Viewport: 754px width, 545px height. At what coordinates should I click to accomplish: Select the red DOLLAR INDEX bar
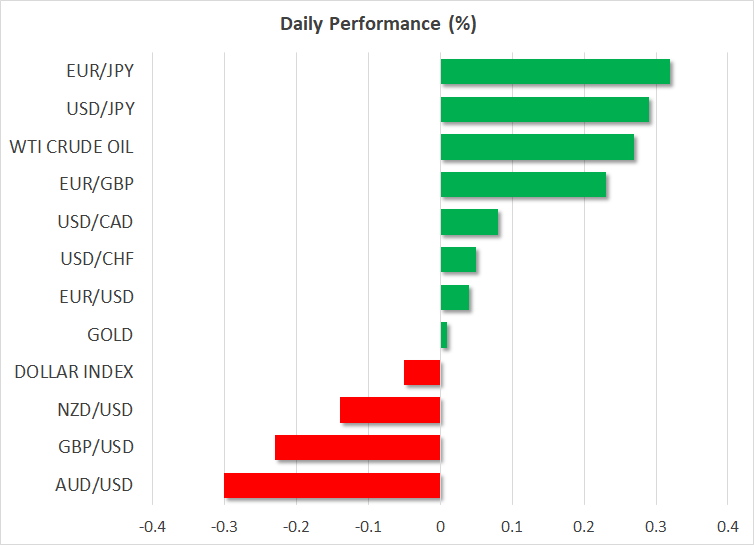point(422,372)
